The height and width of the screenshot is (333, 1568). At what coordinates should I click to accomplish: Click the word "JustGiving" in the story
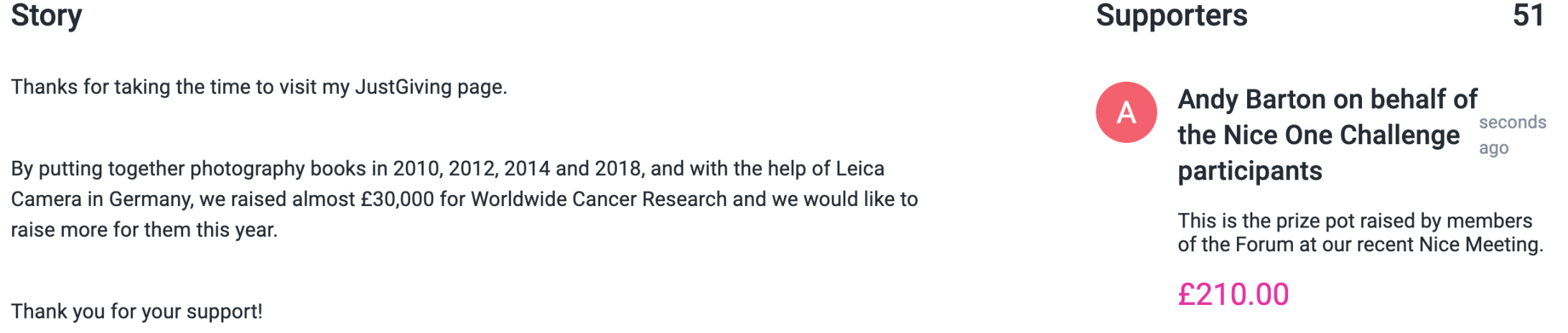point(403,88)
